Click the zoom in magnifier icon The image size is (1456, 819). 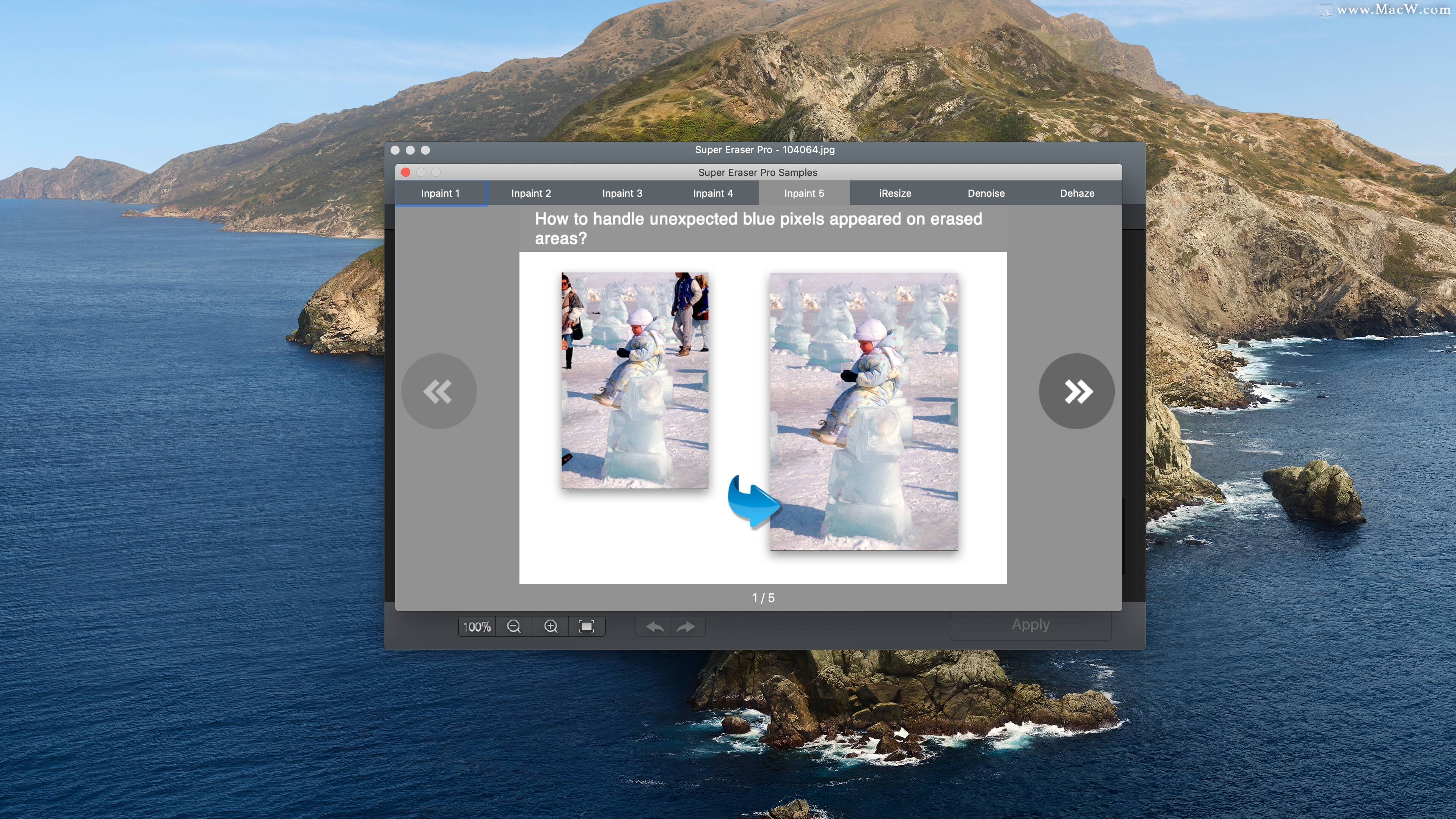point(551,626)
